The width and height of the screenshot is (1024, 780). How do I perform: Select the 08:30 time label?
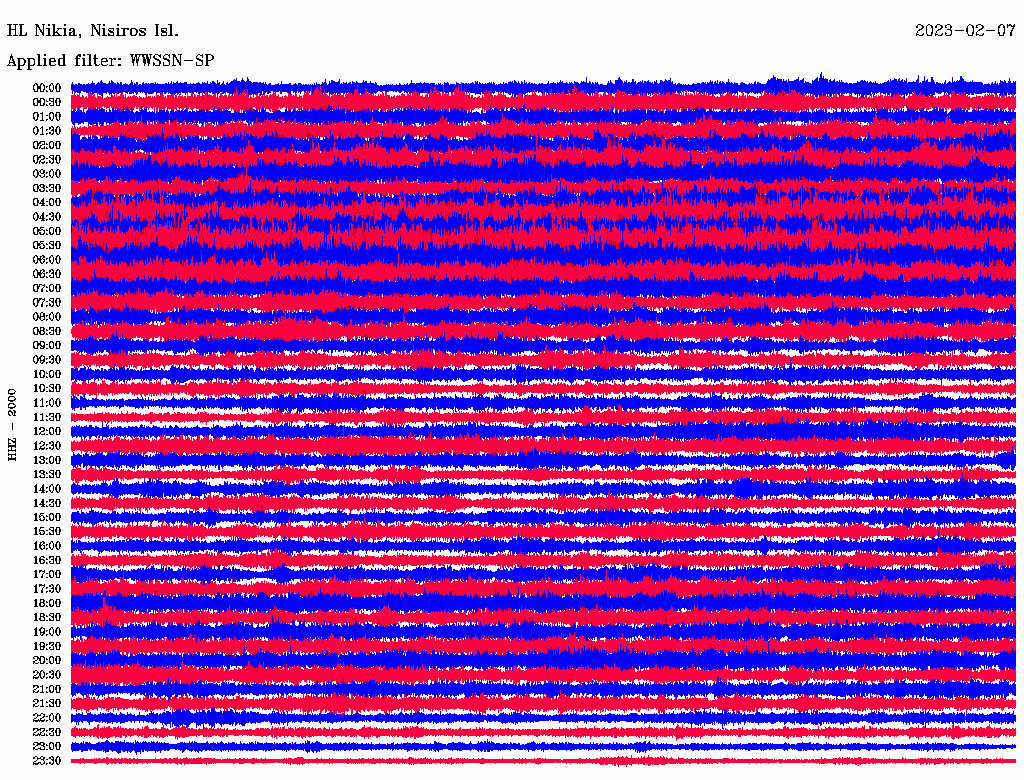pyautogui.click(x=47, y=331)
